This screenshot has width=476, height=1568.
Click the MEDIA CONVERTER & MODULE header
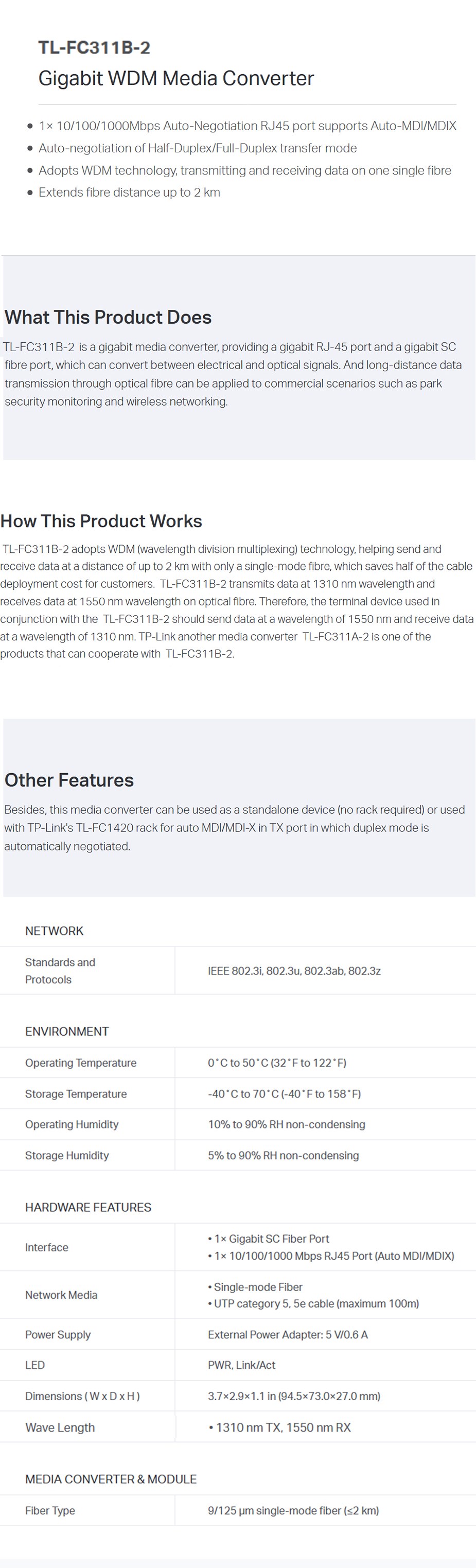click(x=111, y=1479)
